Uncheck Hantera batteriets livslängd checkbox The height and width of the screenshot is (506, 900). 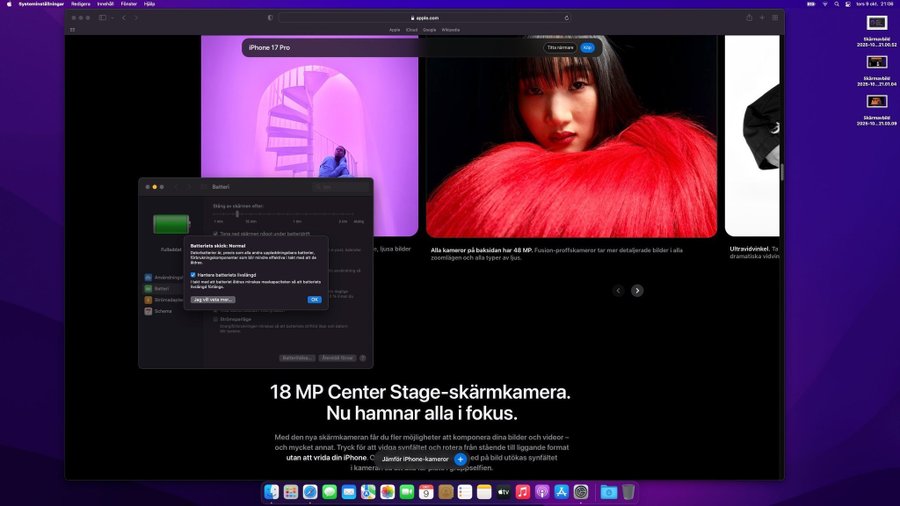193,274
